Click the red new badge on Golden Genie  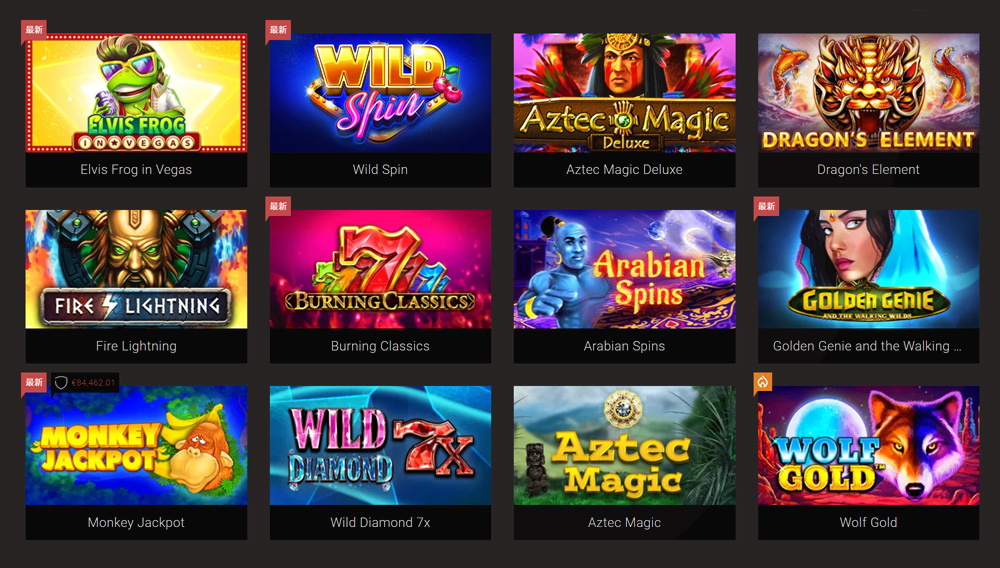767,207
